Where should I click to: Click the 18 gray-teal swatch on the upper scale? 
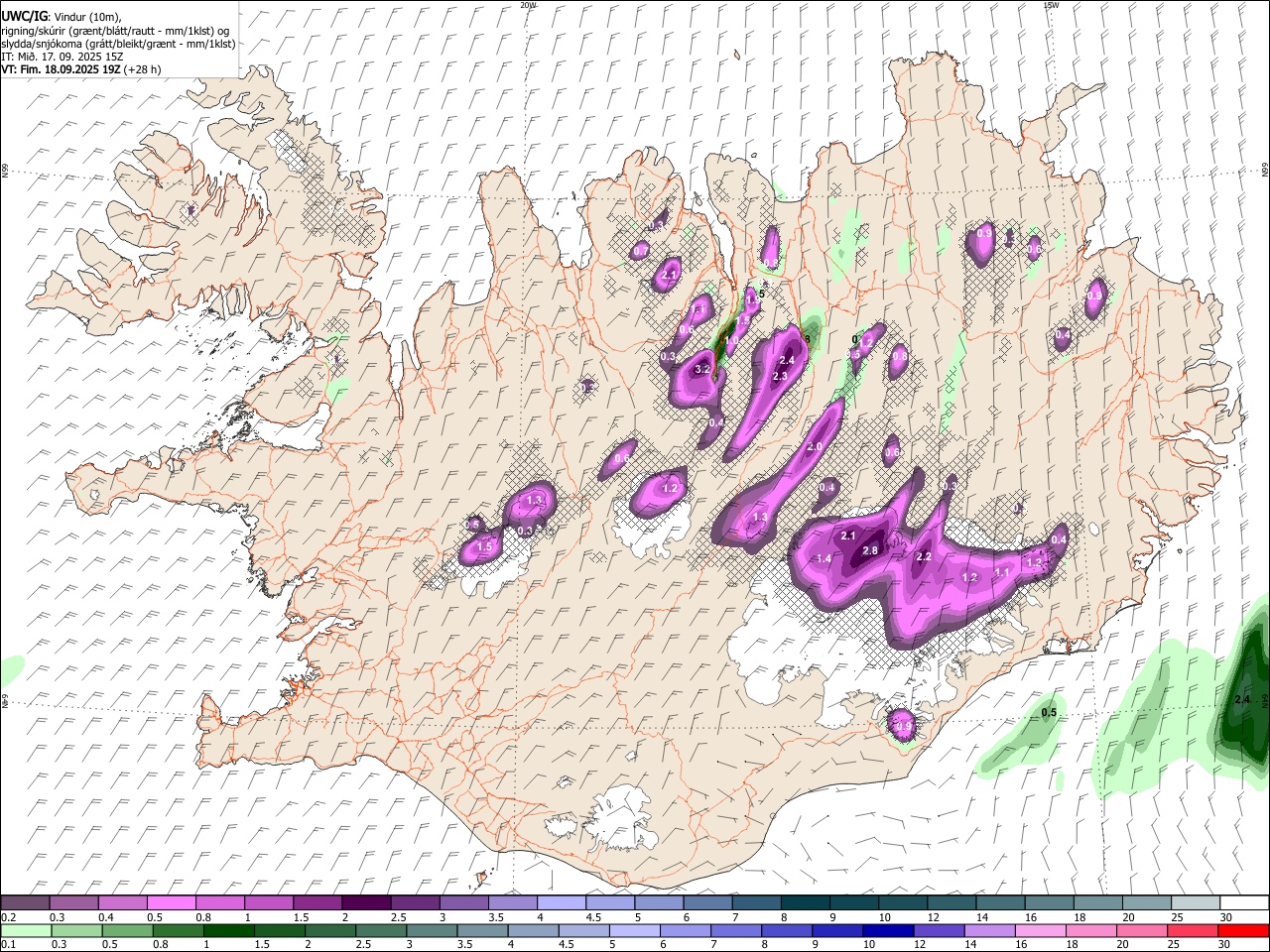(1096, 903)
